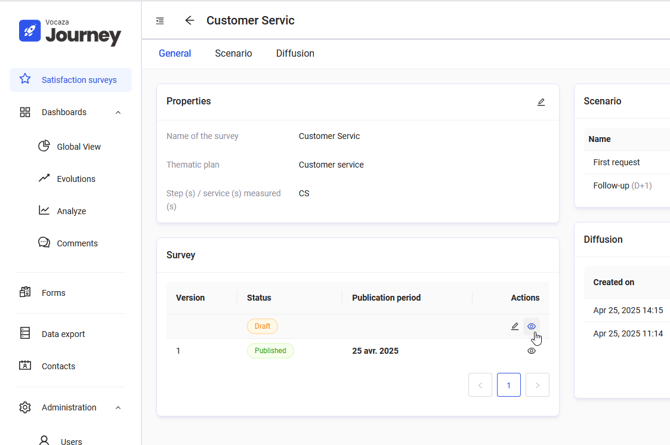This screenshot has height=445, width=670.
Task: Open Analyze chart item
Action: pyautogui.click(x=71, y=211)
